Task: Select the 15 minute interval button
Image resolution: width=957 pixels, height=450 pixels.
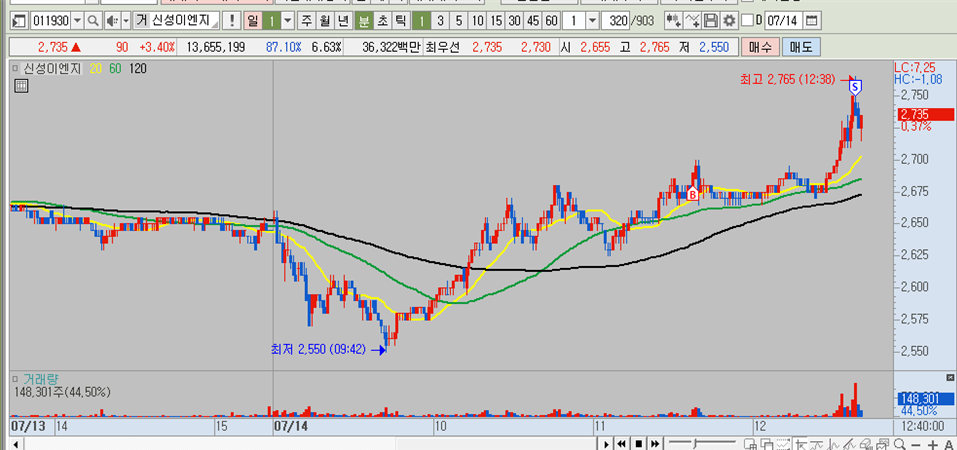Action: coord(496,21)
